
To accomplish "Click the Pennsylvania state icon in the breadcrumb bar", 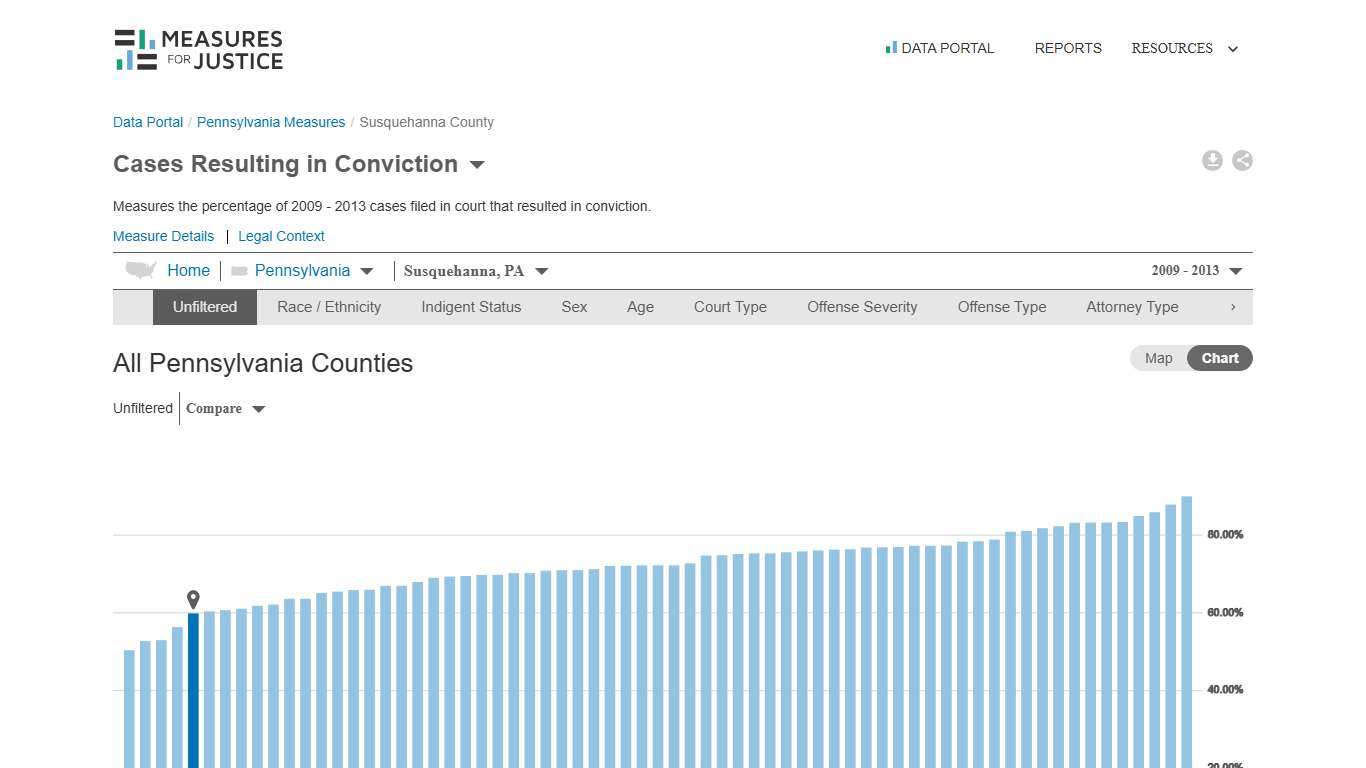I will 238,270.
